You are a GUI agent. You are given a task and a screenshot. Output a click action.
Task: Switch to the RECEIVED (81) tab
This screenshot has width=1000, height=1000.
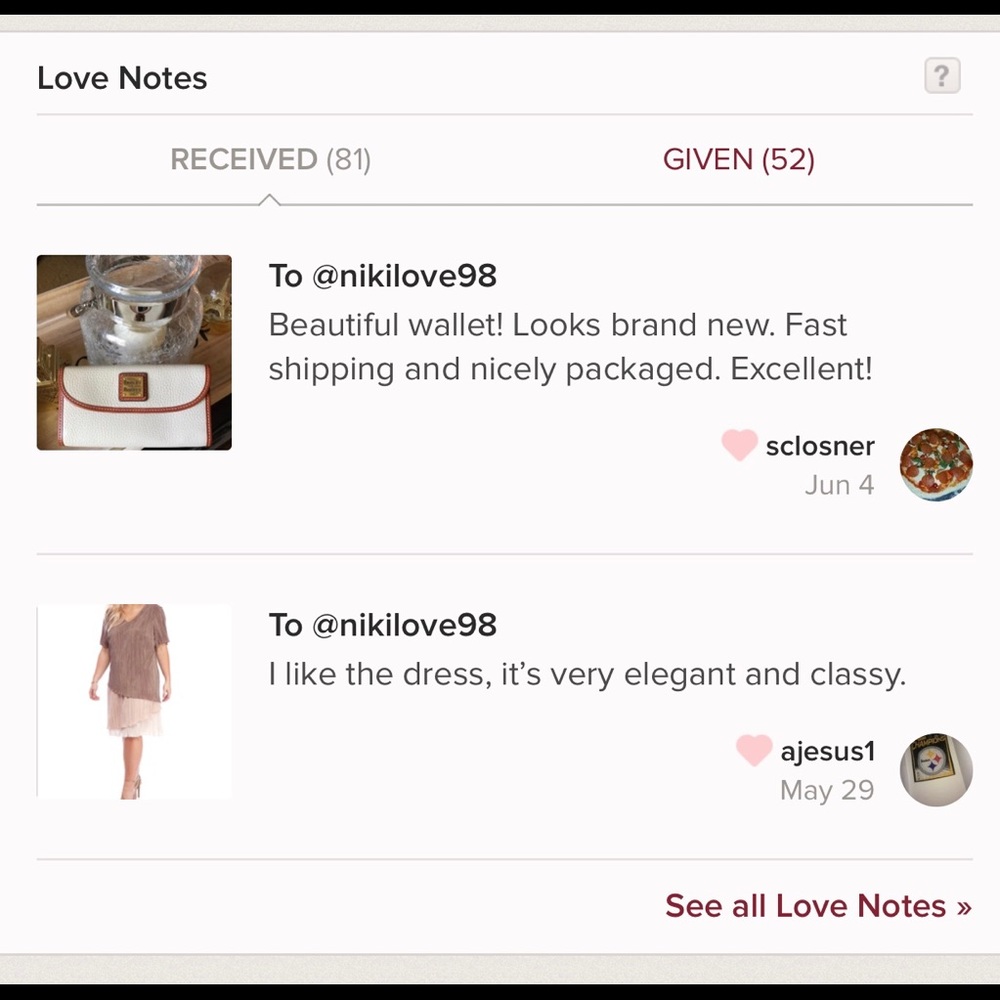pos(270,159)
